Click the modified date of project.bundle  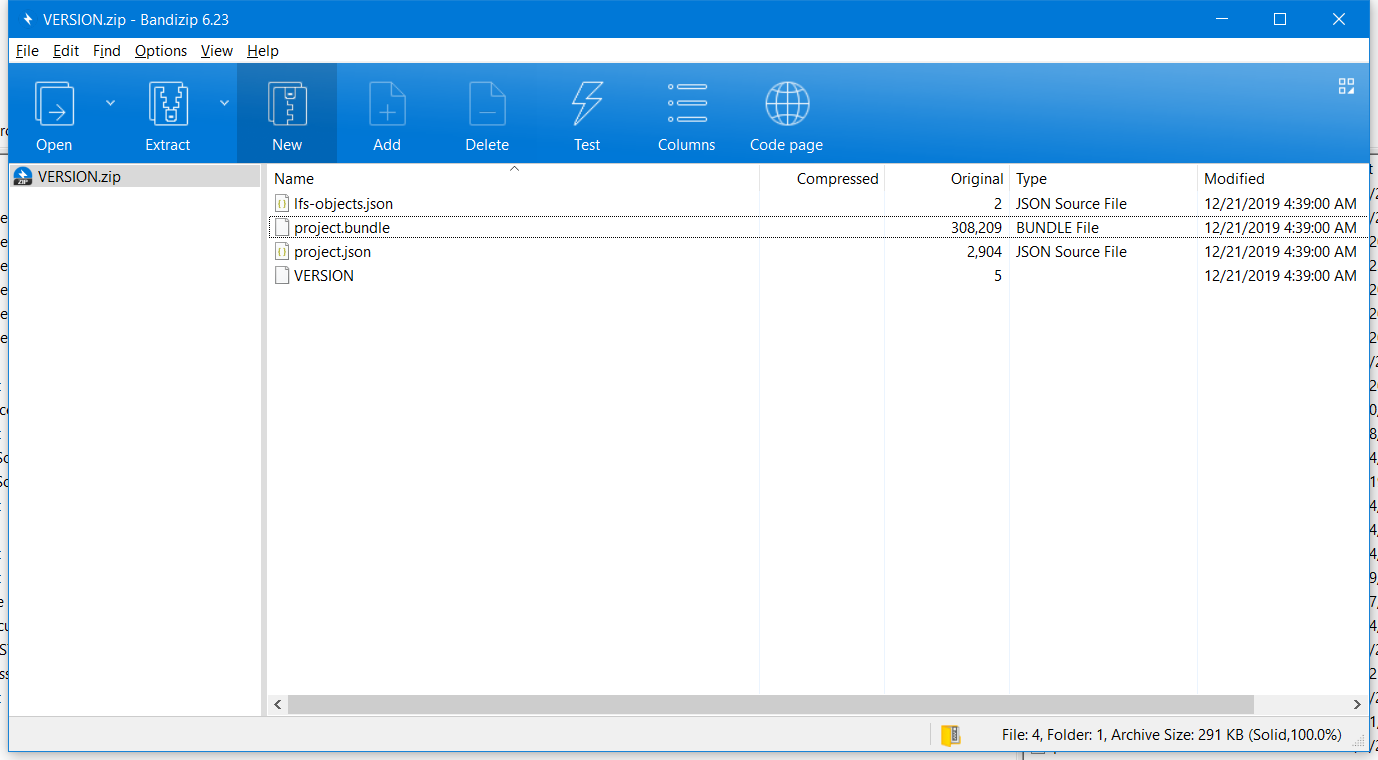tap(1280, 227)
